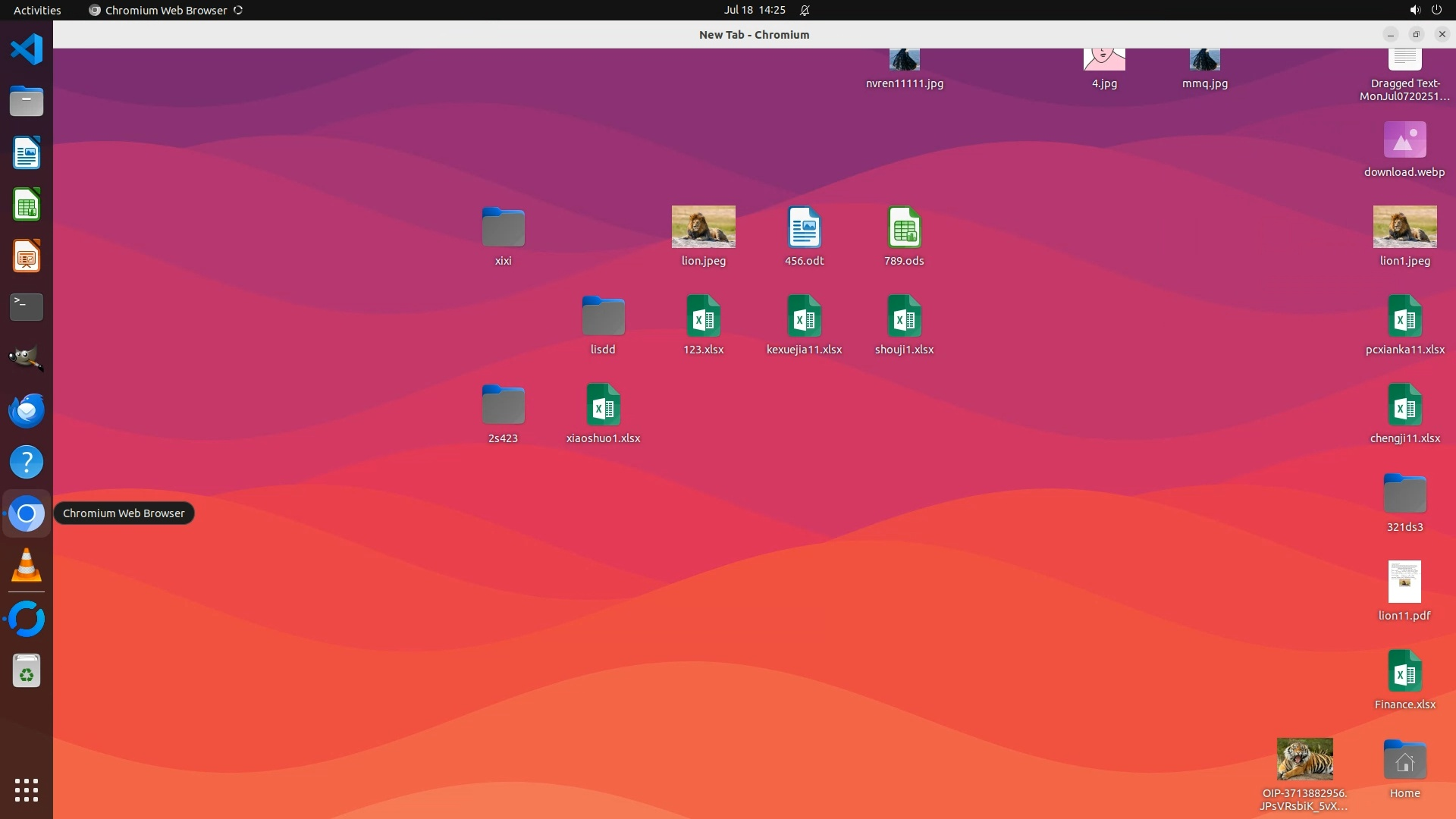This screenshot has height=819, width=1456.
Task: Select the kexuejia11.xlsx spreadsheet file
Action: pos(804,316)
